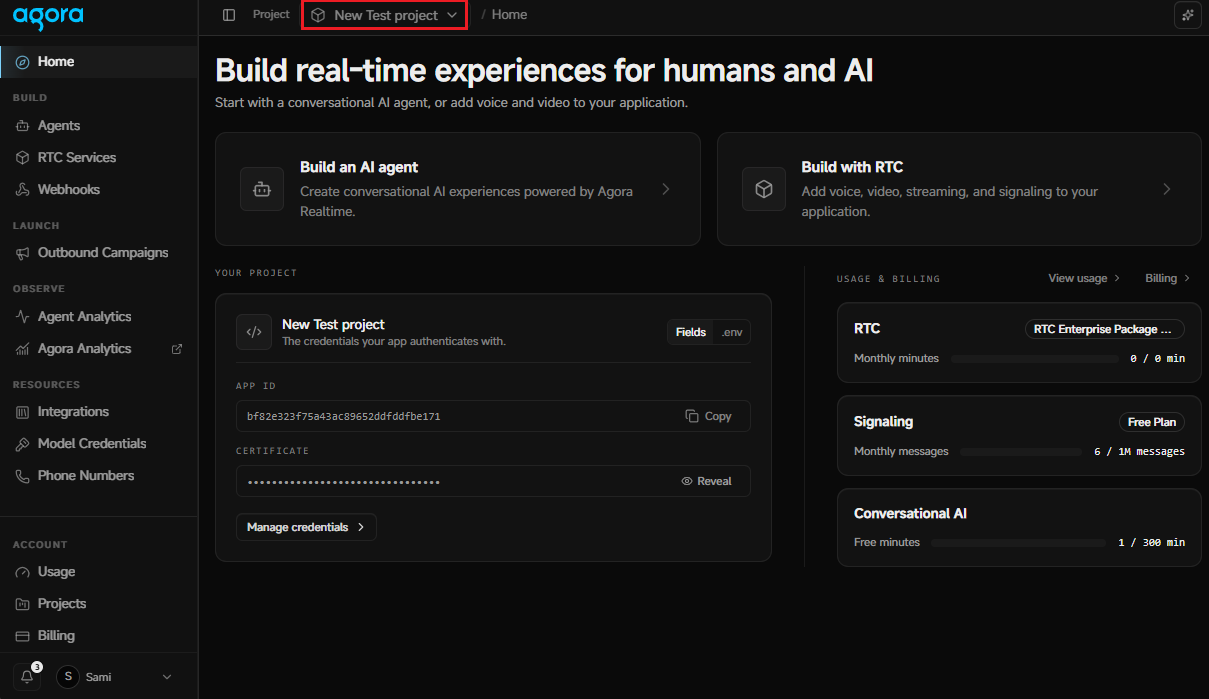Click chevron on Build with RTC card

click(1166, 189)
